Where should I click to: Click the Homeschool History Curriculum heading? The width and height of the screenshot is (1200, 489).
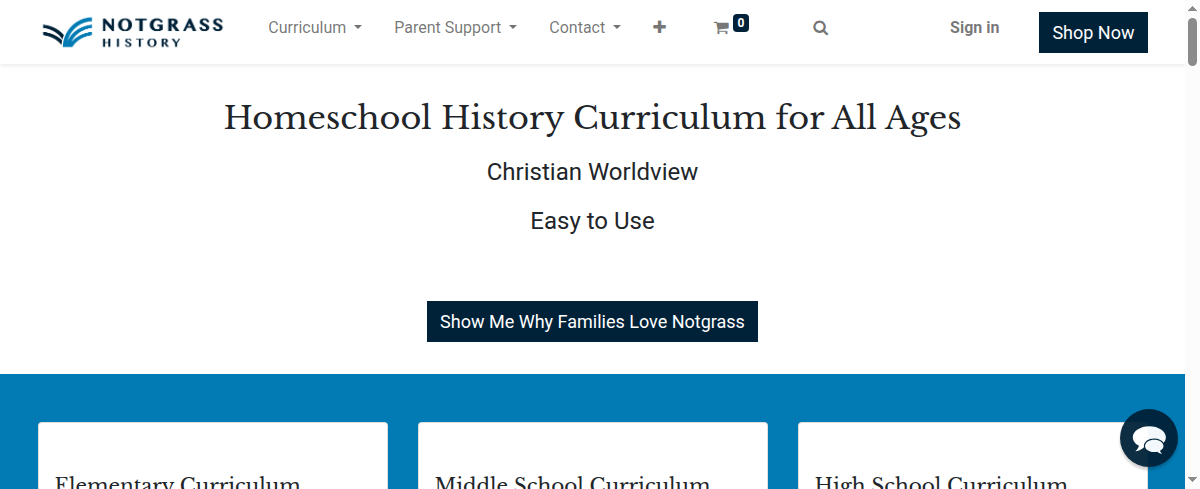coord(592,118)
